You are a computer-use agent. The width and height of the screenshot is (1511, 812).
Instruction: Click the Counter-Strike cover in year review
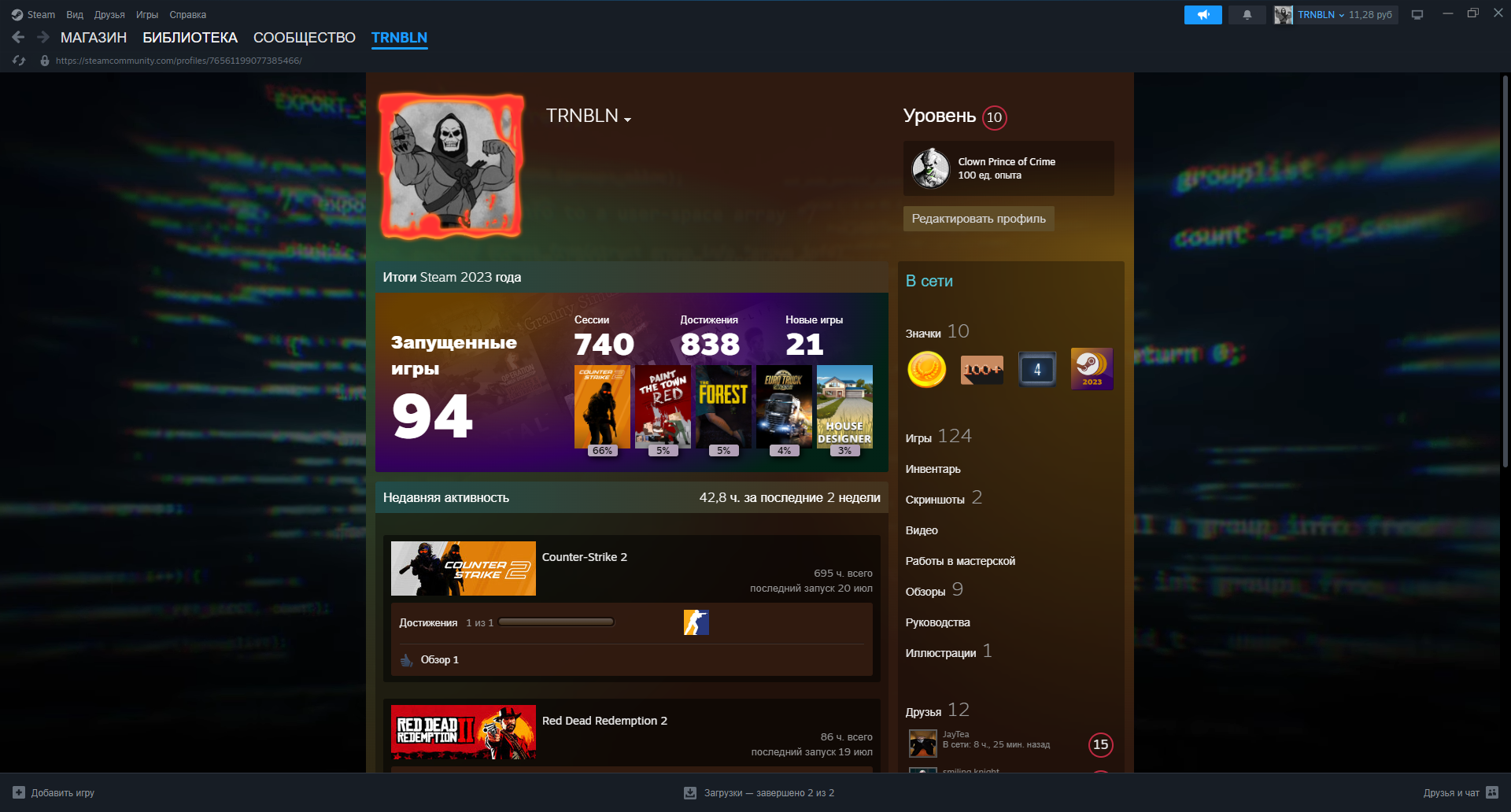[x=602, y=407]
